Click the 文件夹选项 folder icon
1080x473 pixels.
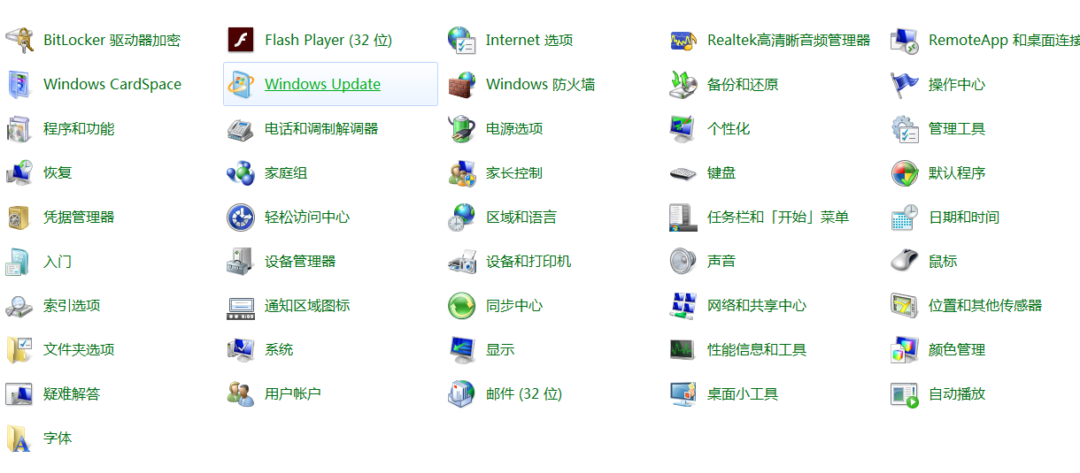[19, 350]
